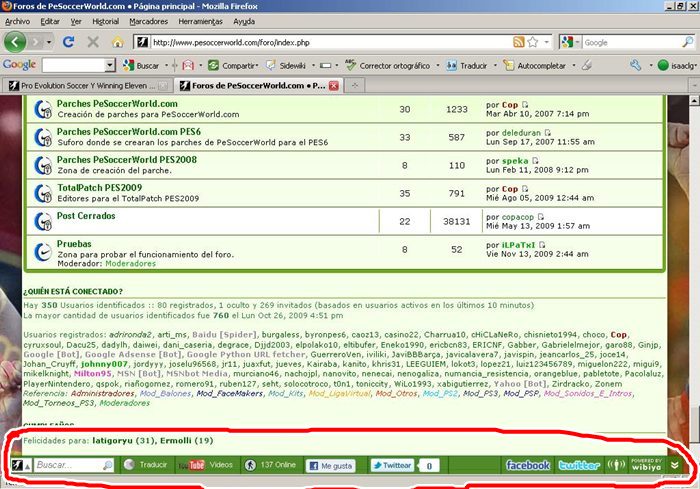Click Autocompletar in Google toolbar

tap(534, 66)
